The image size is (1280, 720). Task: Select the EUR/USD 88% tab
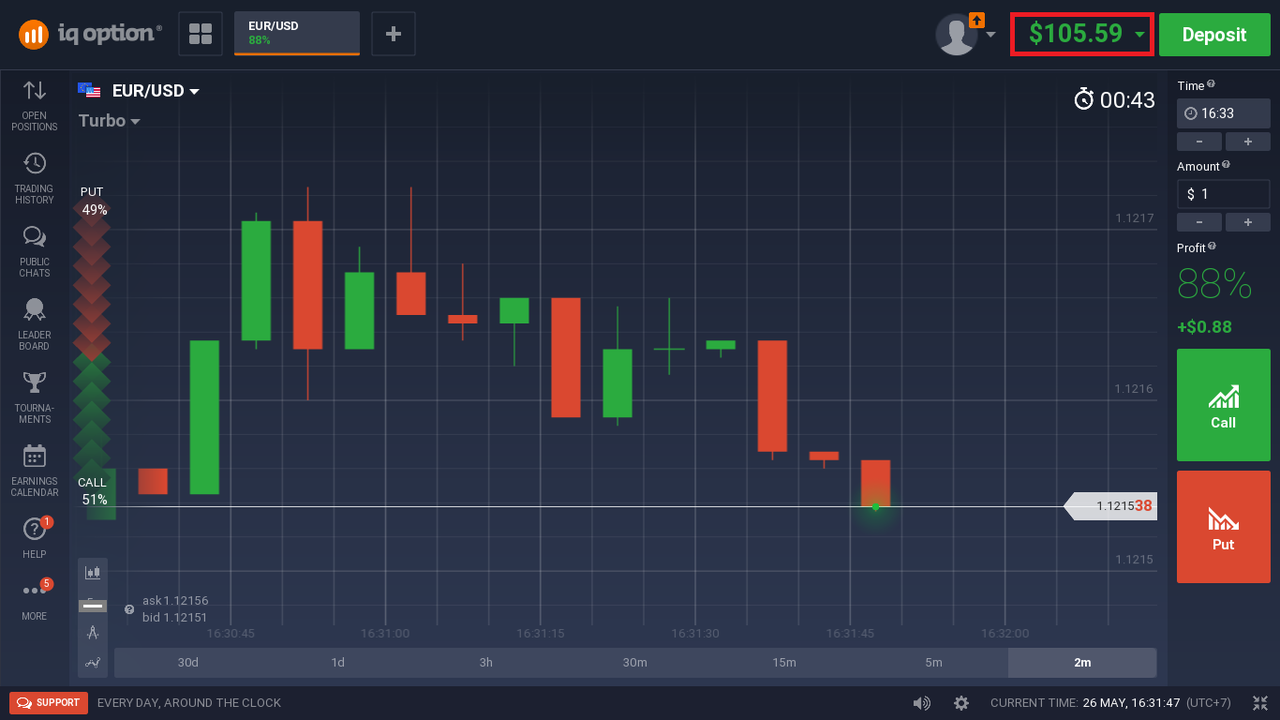296,33
